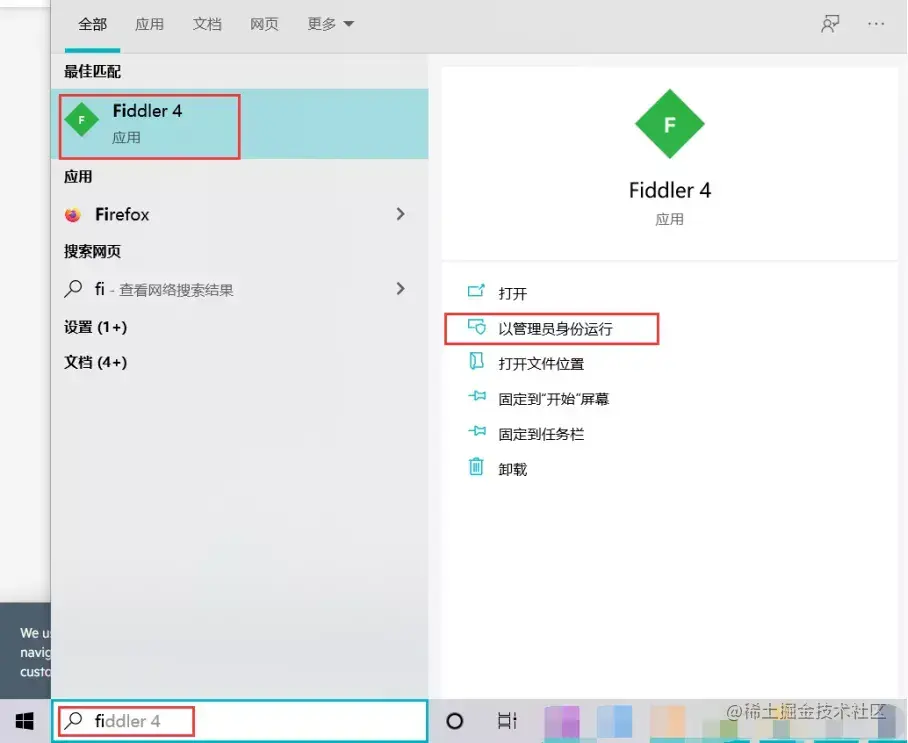Click the search box magnifier icon

pos(73,720)
